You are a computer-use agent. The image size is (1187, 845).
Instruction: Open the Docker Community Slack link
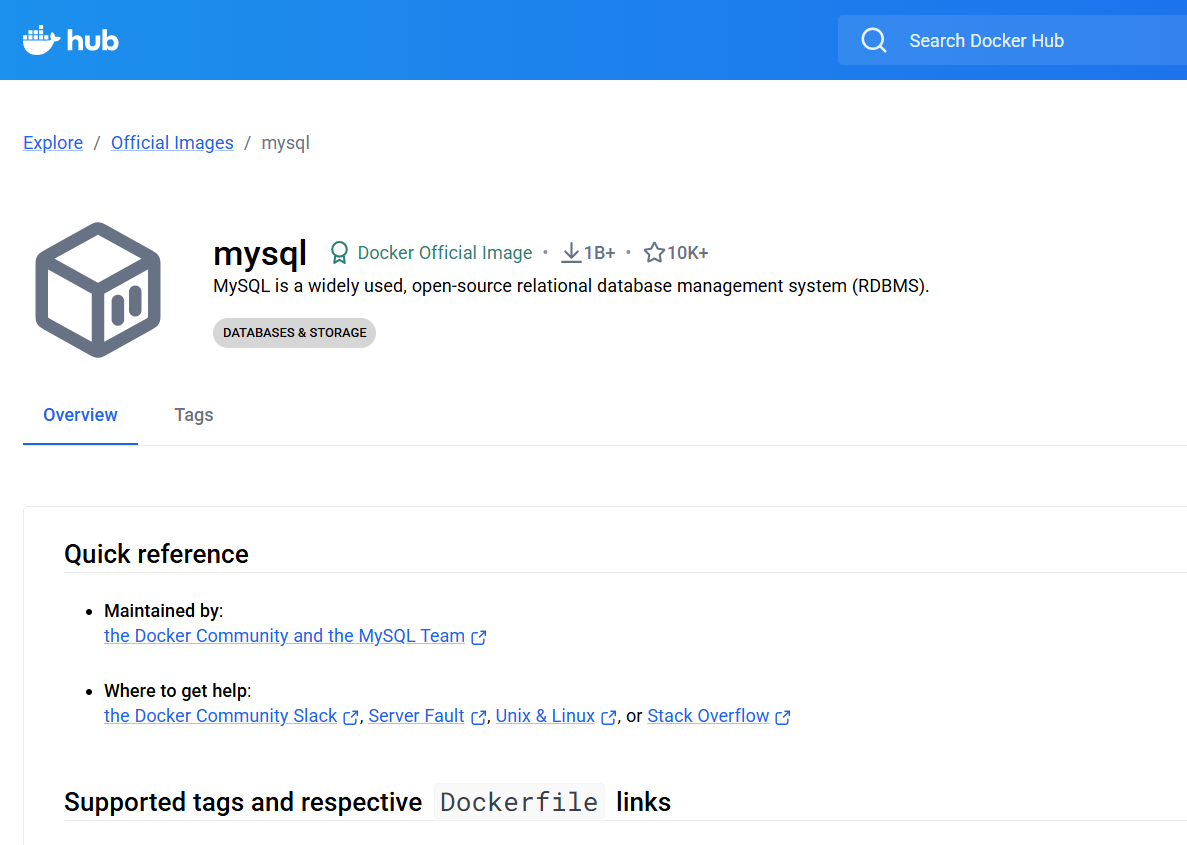220,716
